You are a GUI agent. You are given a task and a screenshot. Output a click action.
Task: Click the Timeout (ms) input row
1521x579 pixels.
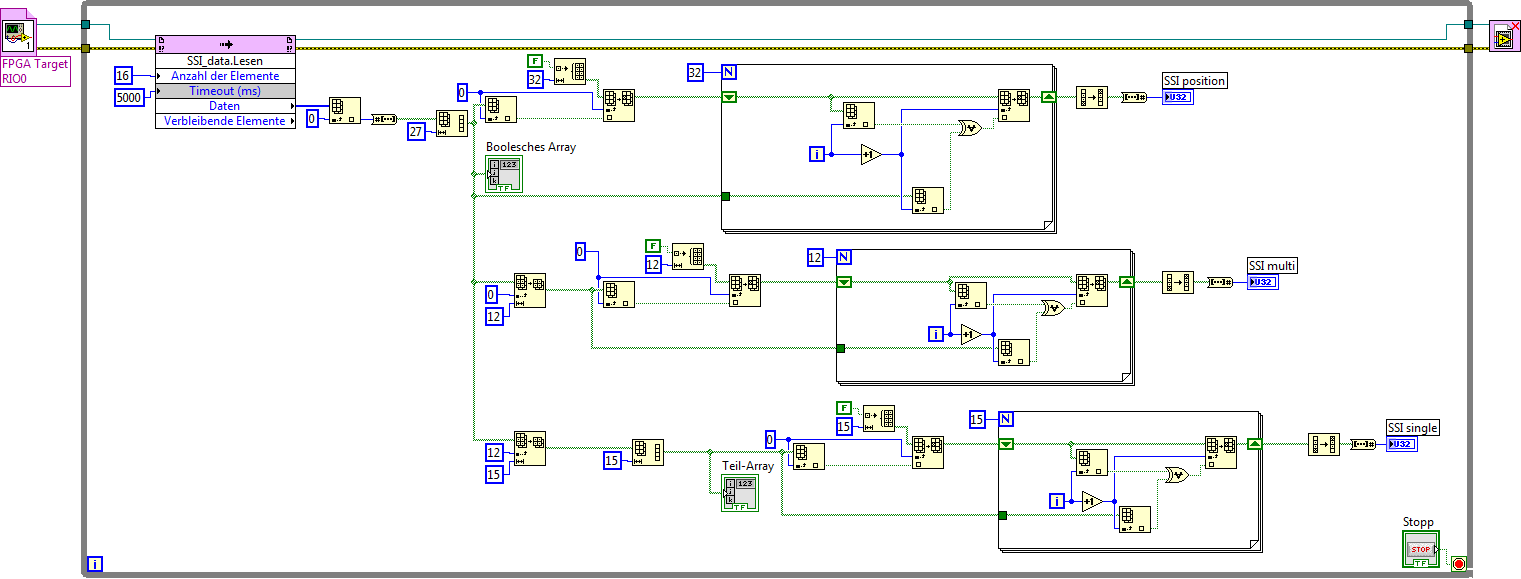pyautogui.click(x=225, y=91)
